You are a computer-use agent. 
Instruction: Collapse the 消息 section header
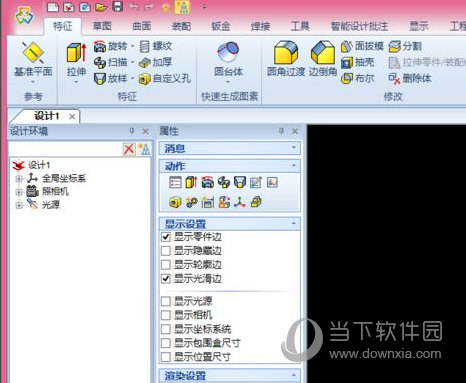click(230, 148)
